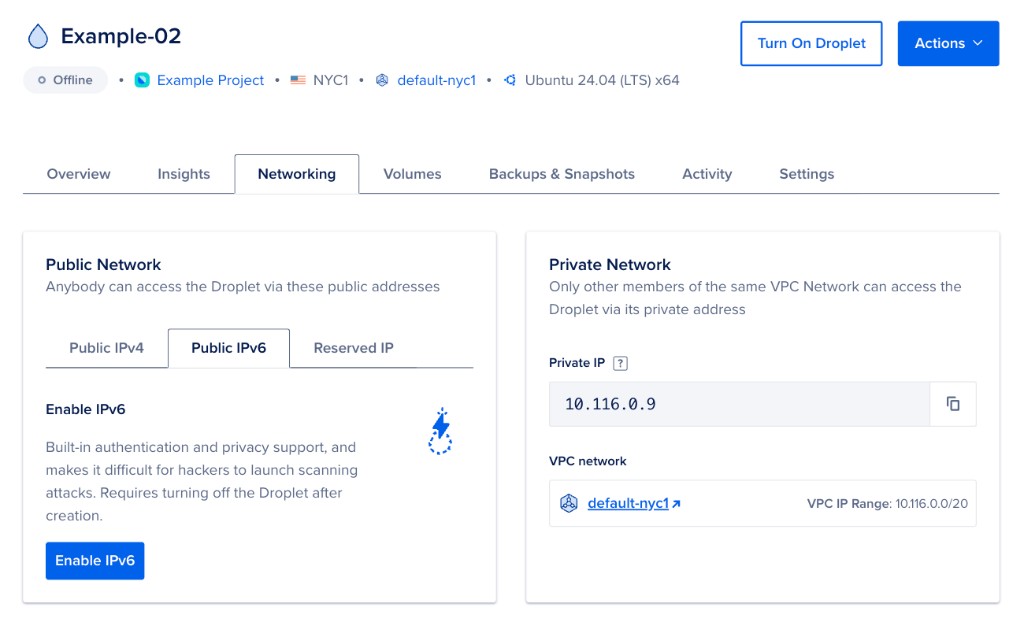Select the Networking tab

[296, 174]
